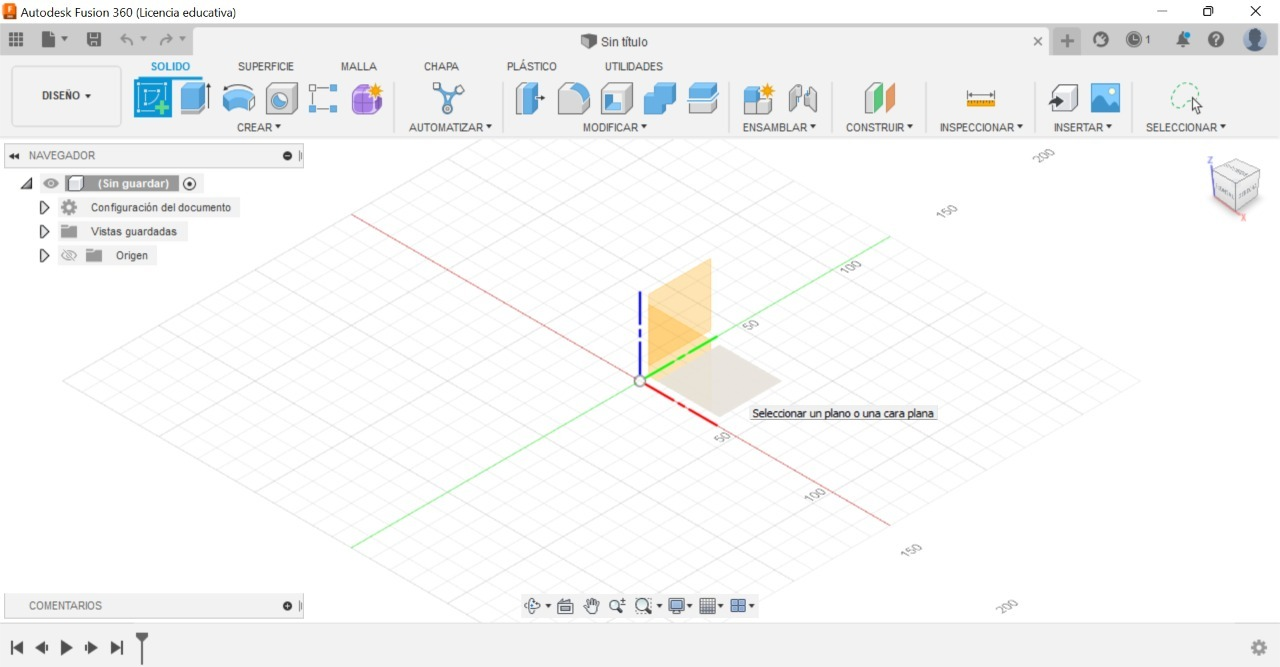Open the Help question mark icon
Image resolution: width=1280 pixels, height=667 pixels.
click(1216, 40)
